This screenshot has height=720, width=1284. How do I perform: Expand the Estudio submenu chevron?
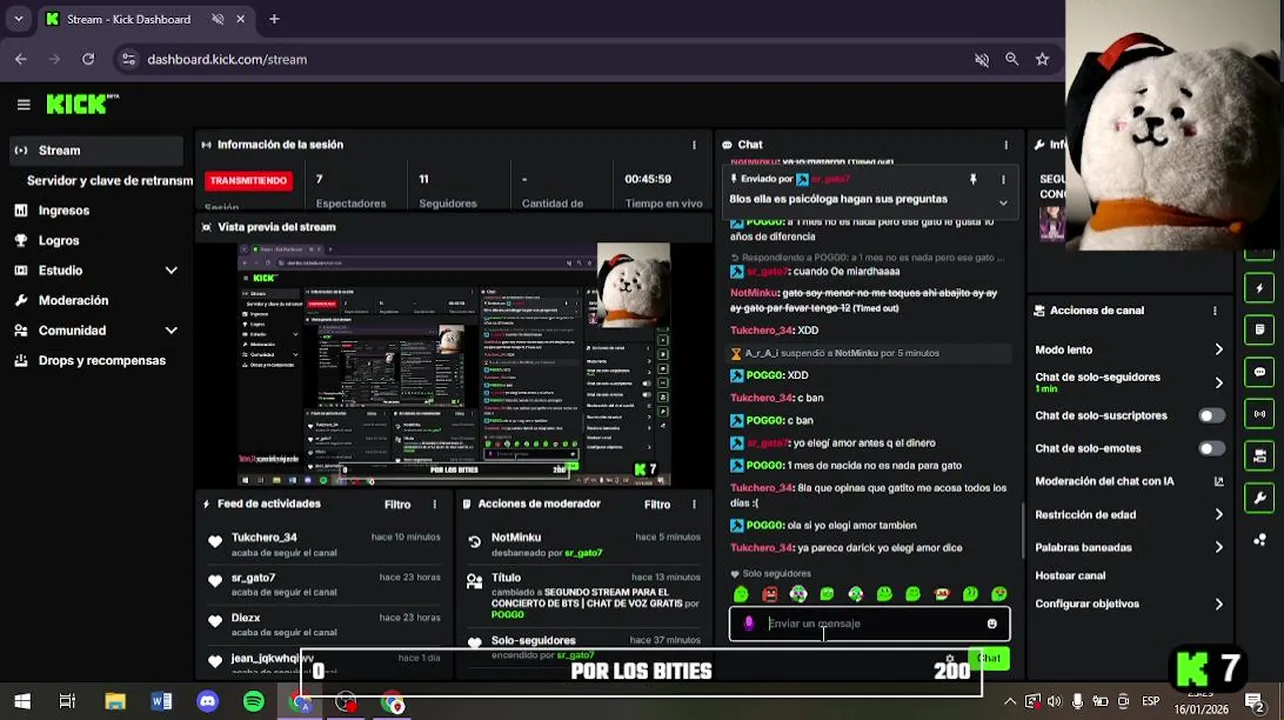(171, 270)
